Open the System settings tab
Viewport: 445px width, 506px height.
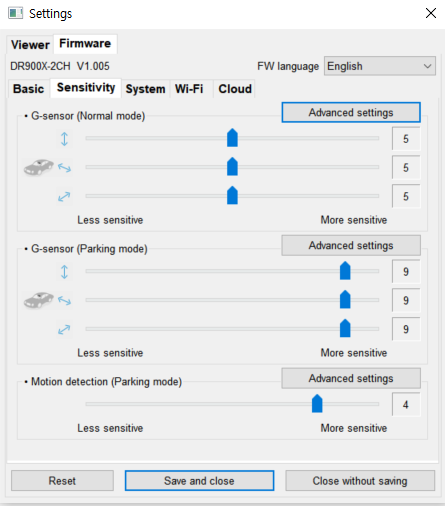pos(145,89)
